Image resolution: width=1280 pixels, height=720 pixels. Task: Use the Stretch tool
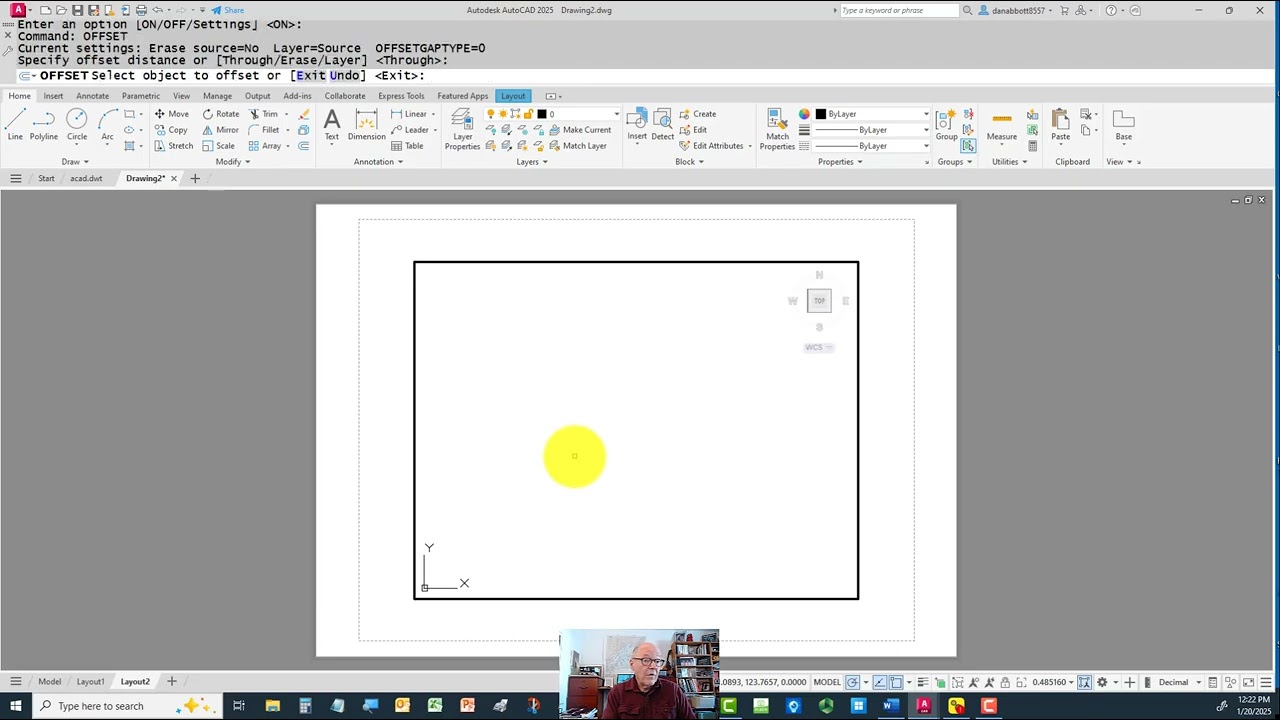tap(173, 146)
